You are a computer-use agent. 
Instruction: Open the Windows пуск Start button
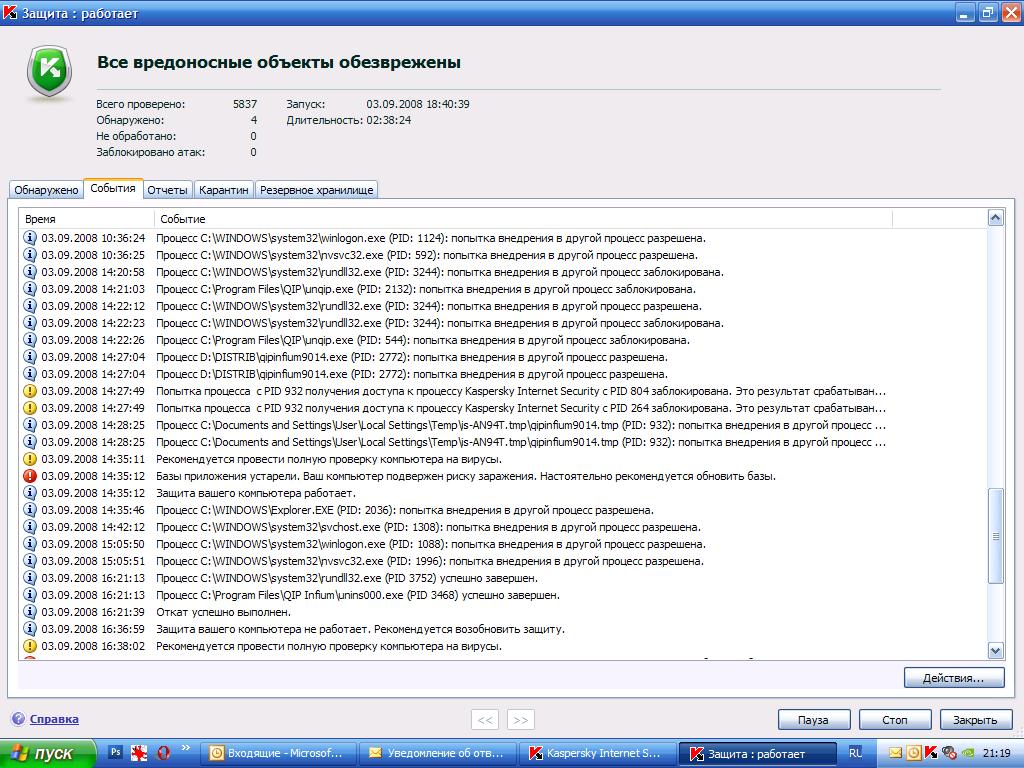[x=47, y=753]
